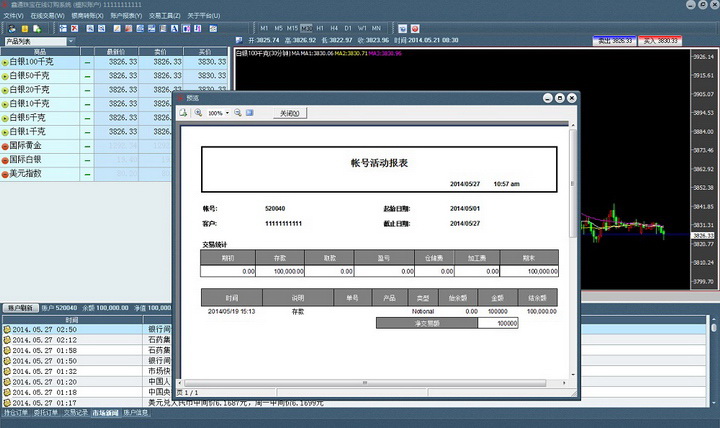Image resolution: width=720 pixels, height=428 pixels.
Task: Click the 关闭 button in preview window
Action: [x=290, y=113]
